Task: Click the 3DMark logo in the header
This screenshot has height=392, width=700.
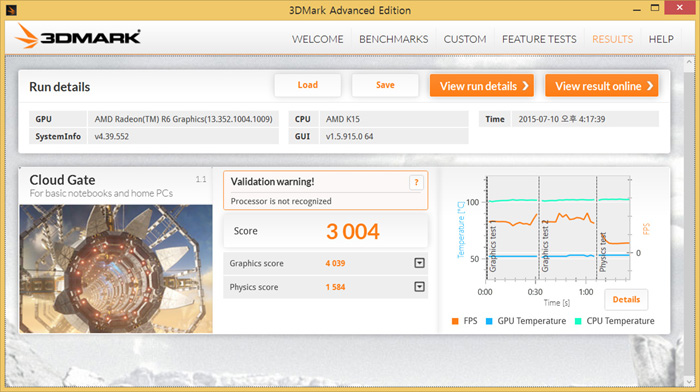Action: (x=78, y=36)
